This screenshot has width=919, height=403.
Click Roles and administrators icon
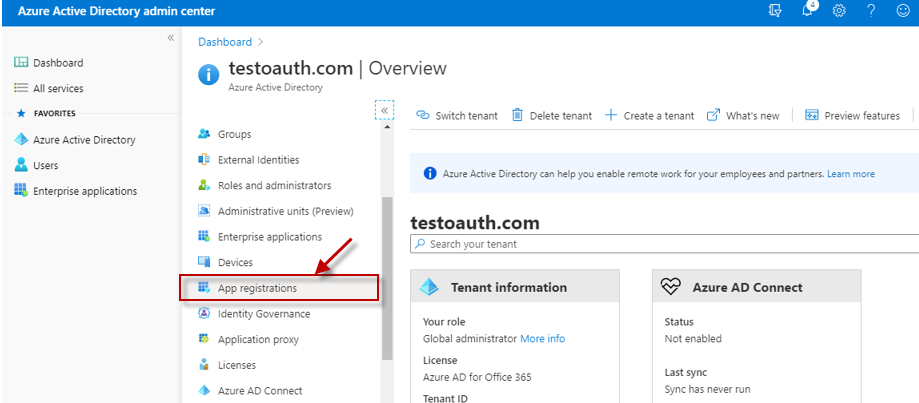[x=204, y=186]
